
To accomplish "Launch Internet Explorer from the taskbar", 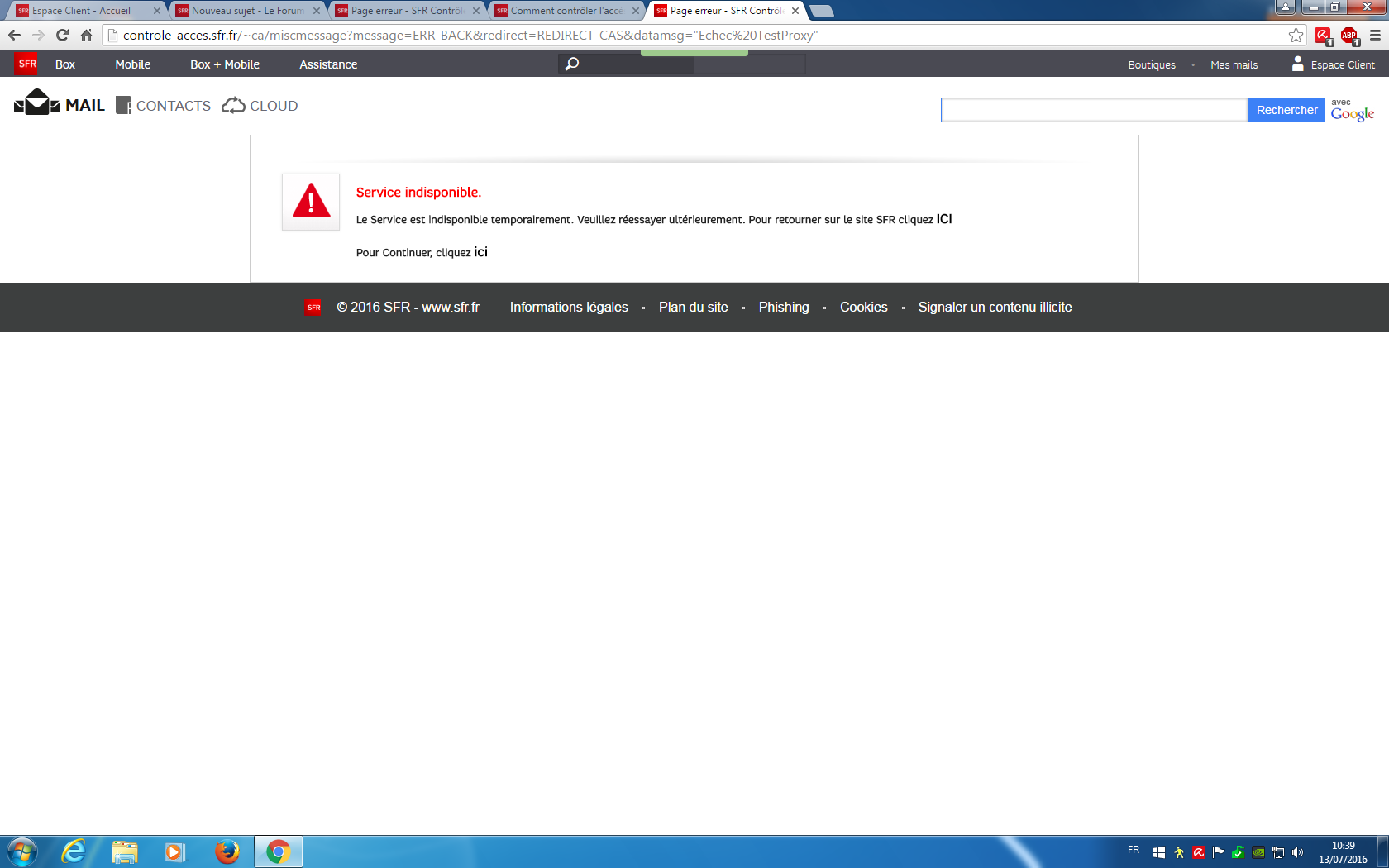I will tap(74, 851).
